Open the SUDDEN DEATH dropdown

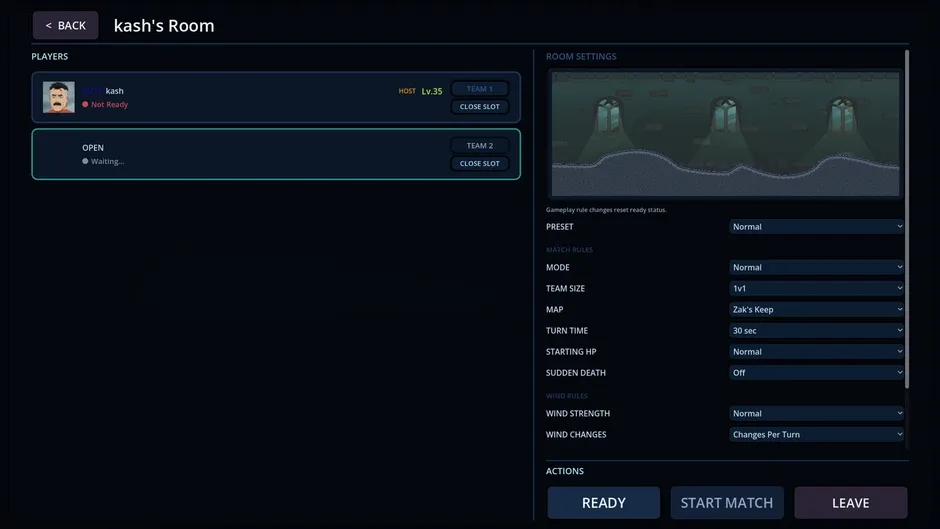(817, 372)
